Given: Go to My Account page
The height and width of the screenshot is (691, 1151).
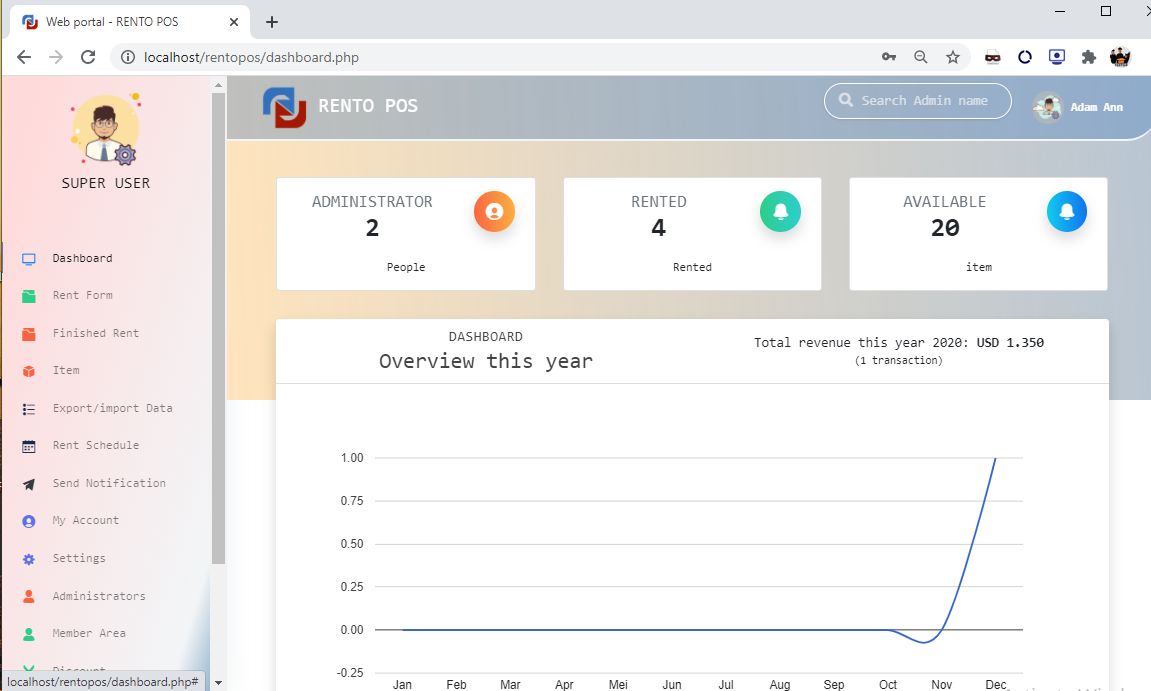Looking at the screenshot, I should click(85, 520).
